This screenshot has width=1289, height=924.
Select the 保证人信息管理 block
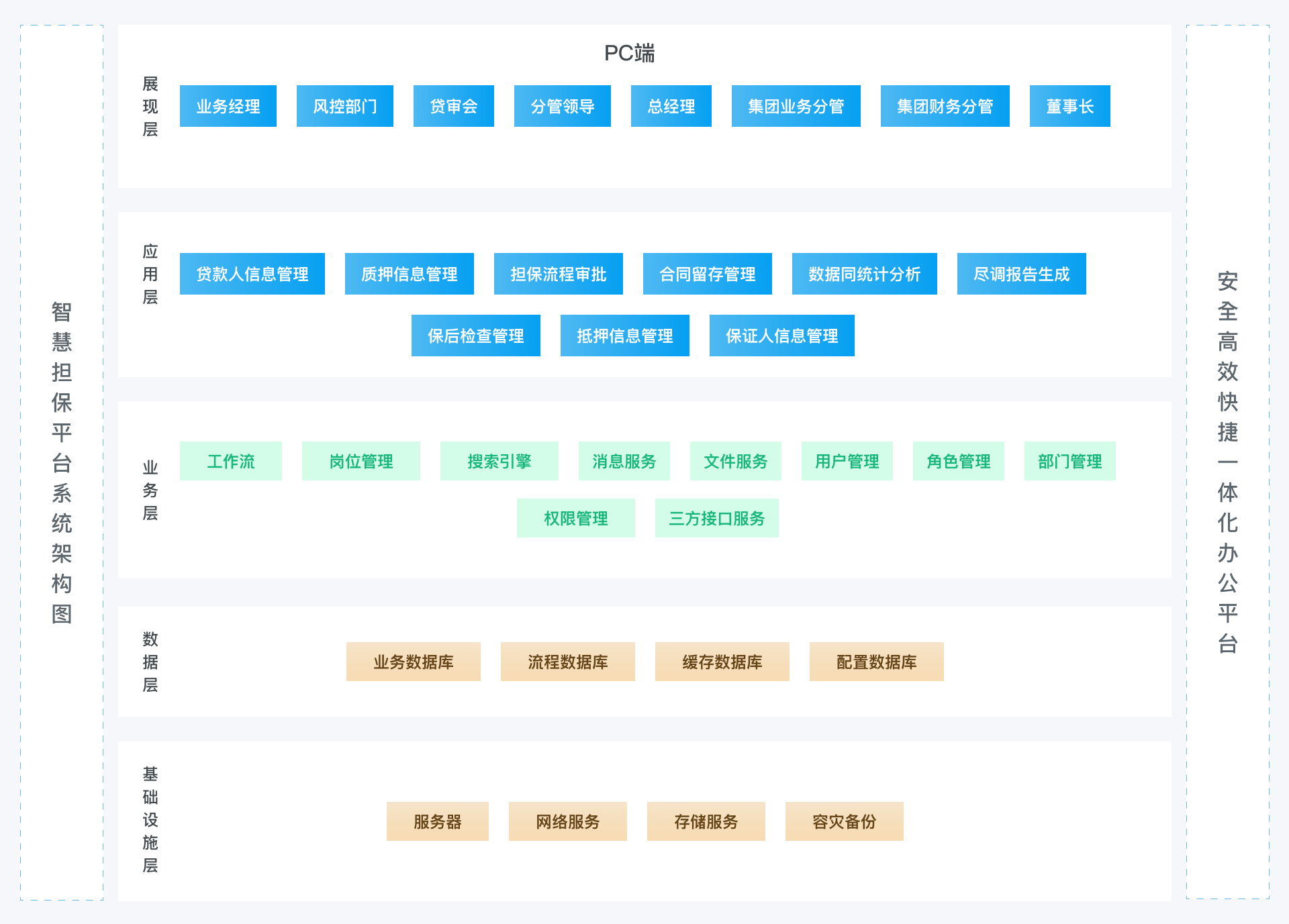(781, 336)
